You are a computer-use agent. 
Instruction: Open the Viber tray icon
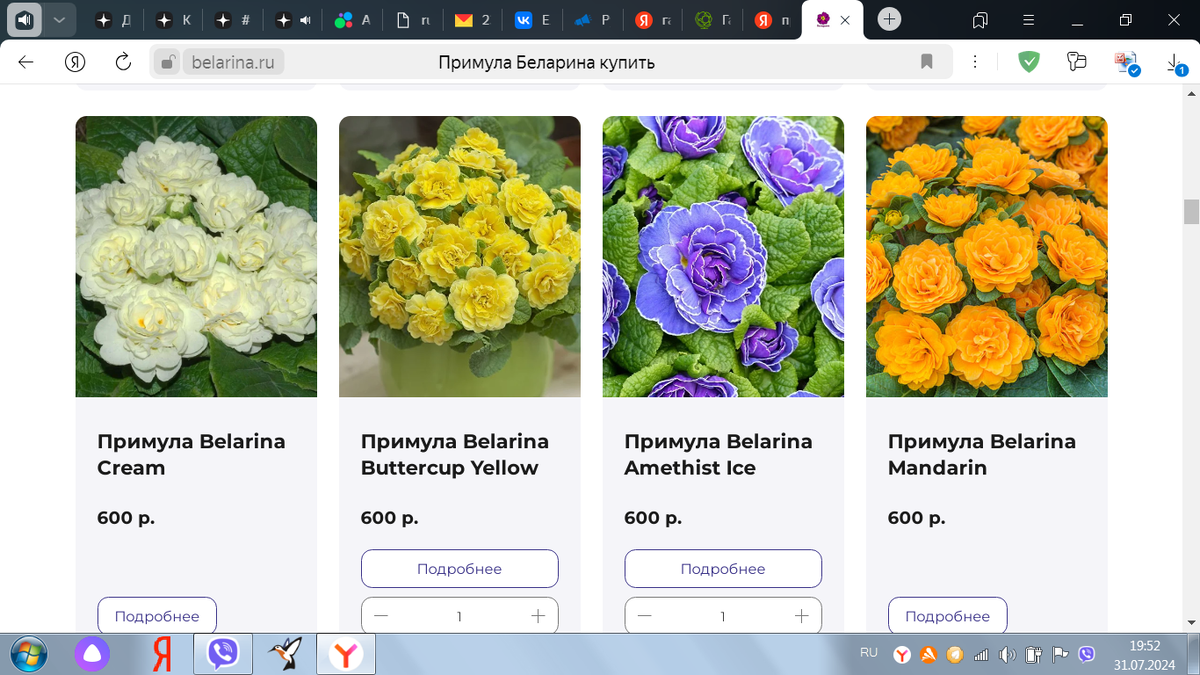[1087, 655]
